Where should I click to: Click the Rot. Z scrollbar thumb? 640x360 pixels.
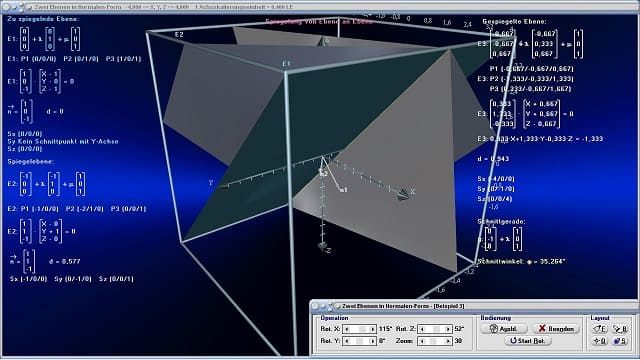coord(436,329)
